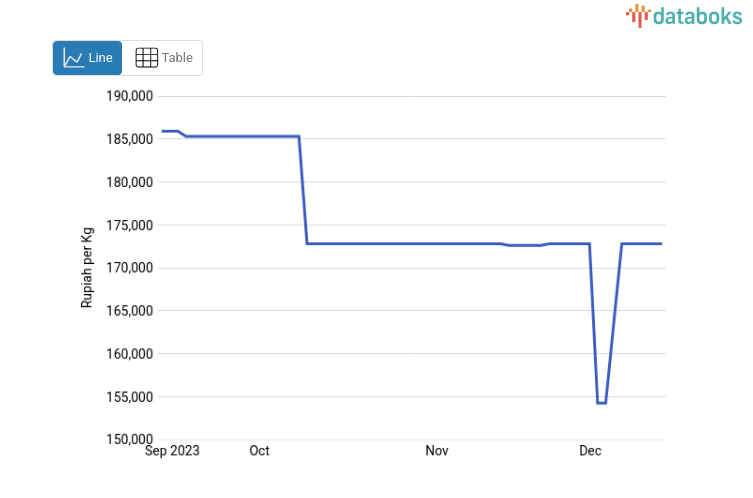The height and width of the screenshot is (498, 753).
Task: Click the Rupiah per Kg axis title
Action: pos(87,267)
